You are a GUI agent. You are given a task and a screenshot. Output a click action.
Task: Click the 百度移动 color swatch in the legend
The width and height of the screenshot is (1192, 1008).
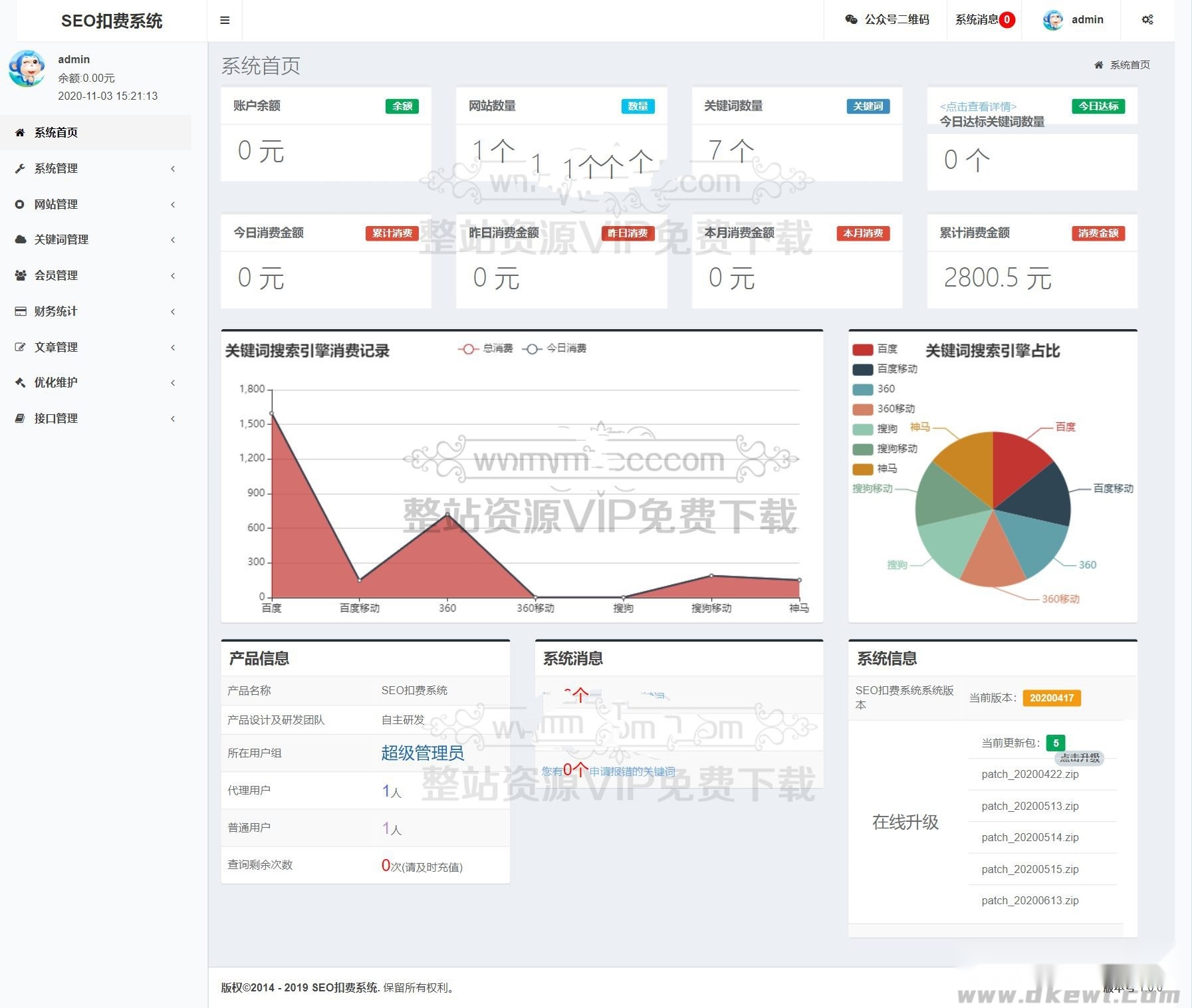(862, 370)
